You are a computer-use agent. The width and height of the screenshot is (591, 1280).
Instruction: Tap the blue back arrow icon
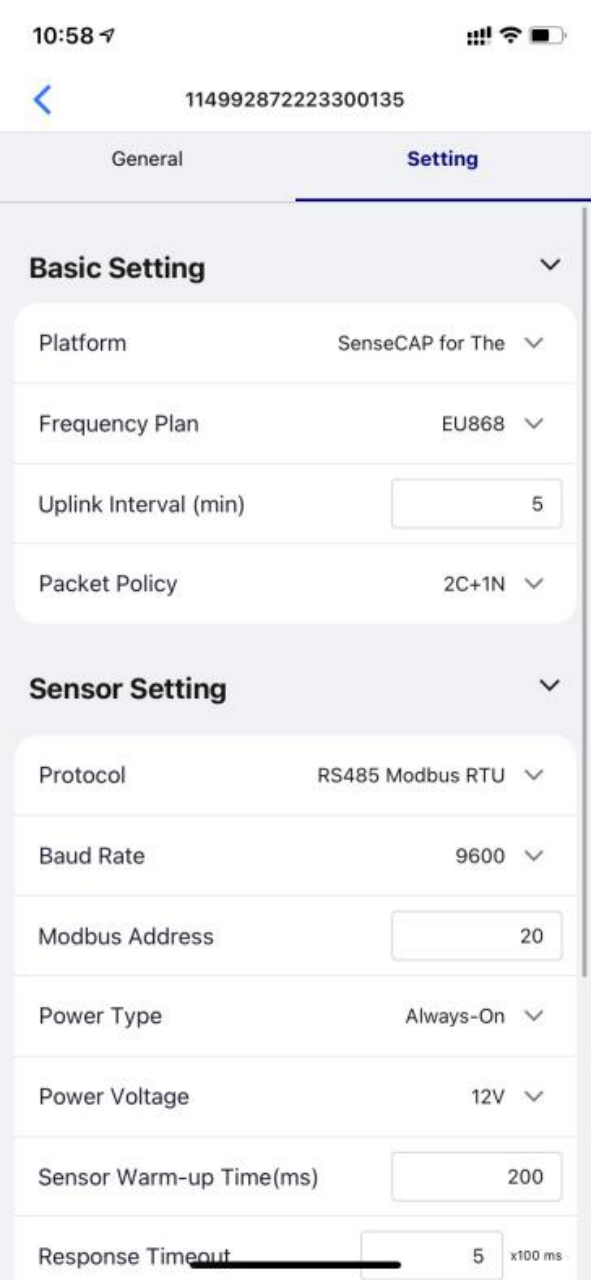click(x=42, y=99)
